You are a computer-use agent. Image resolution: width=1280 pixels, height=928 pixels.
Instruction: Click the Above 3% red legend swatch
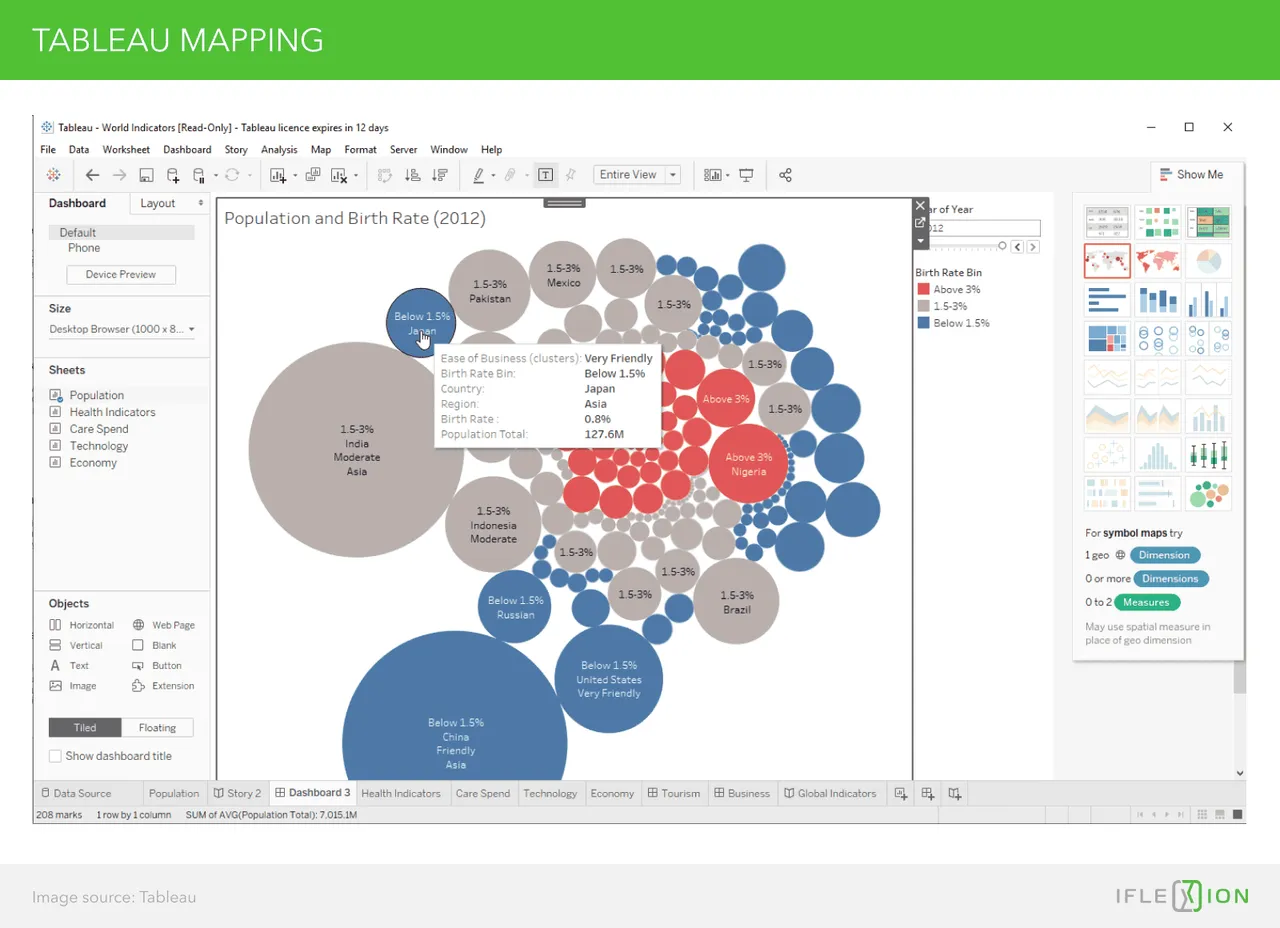point(923,290)
